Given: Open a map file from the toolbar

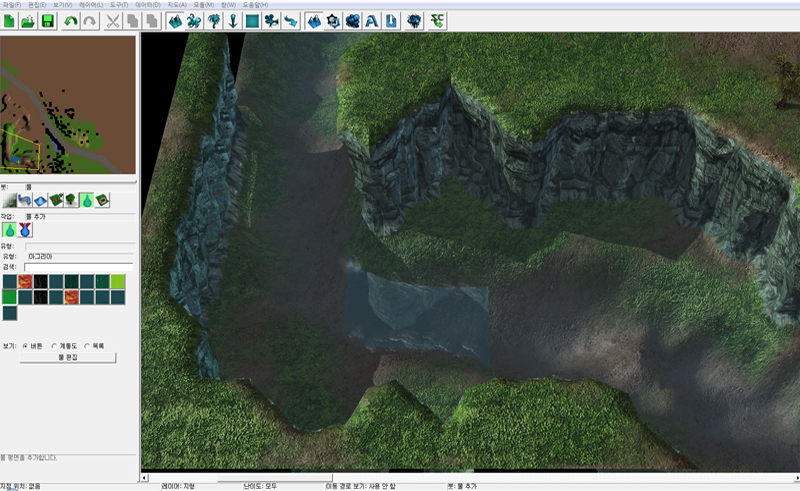Looking at the screenshot, I should (x=29, y=21).
